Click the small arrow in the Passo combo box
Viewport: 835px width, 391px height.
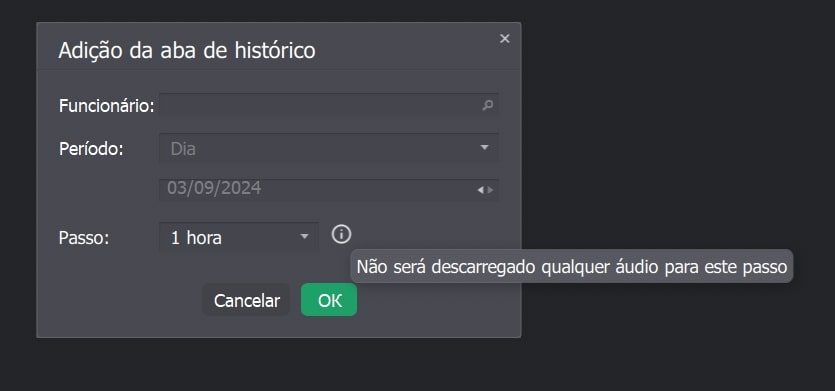click(x=304, y=236)
